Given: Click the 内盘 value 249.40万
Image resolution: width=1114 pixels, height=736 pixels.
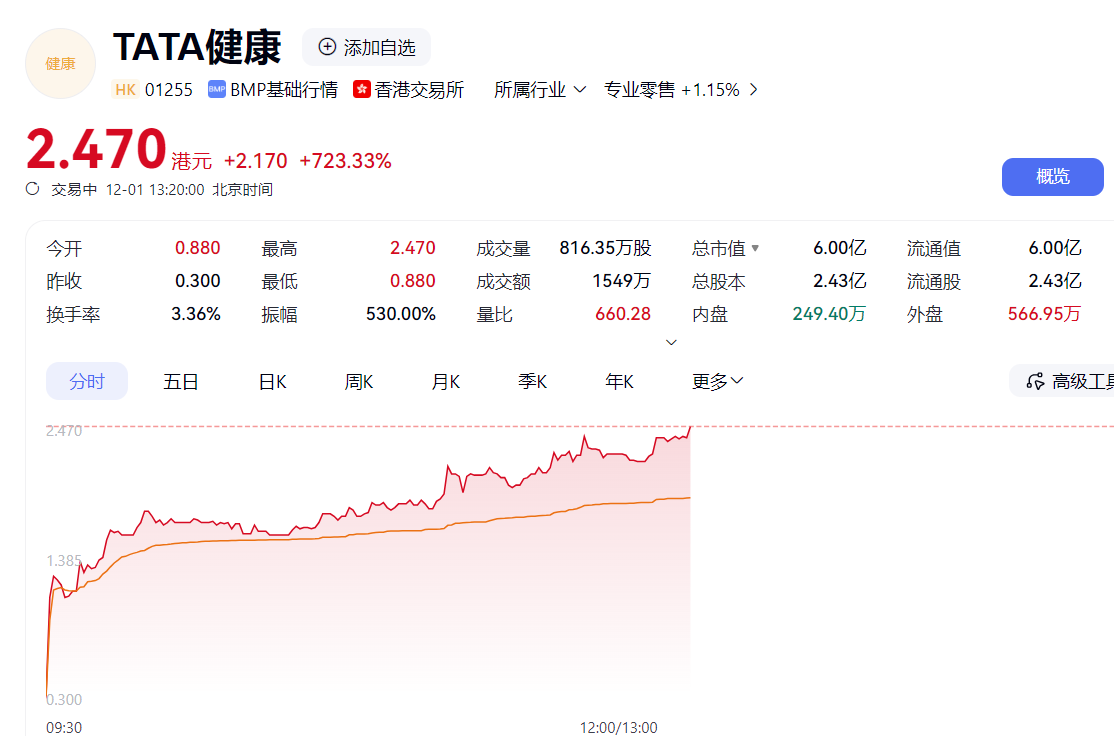Looking at the screenshot, I should click(x=829, y=314).
